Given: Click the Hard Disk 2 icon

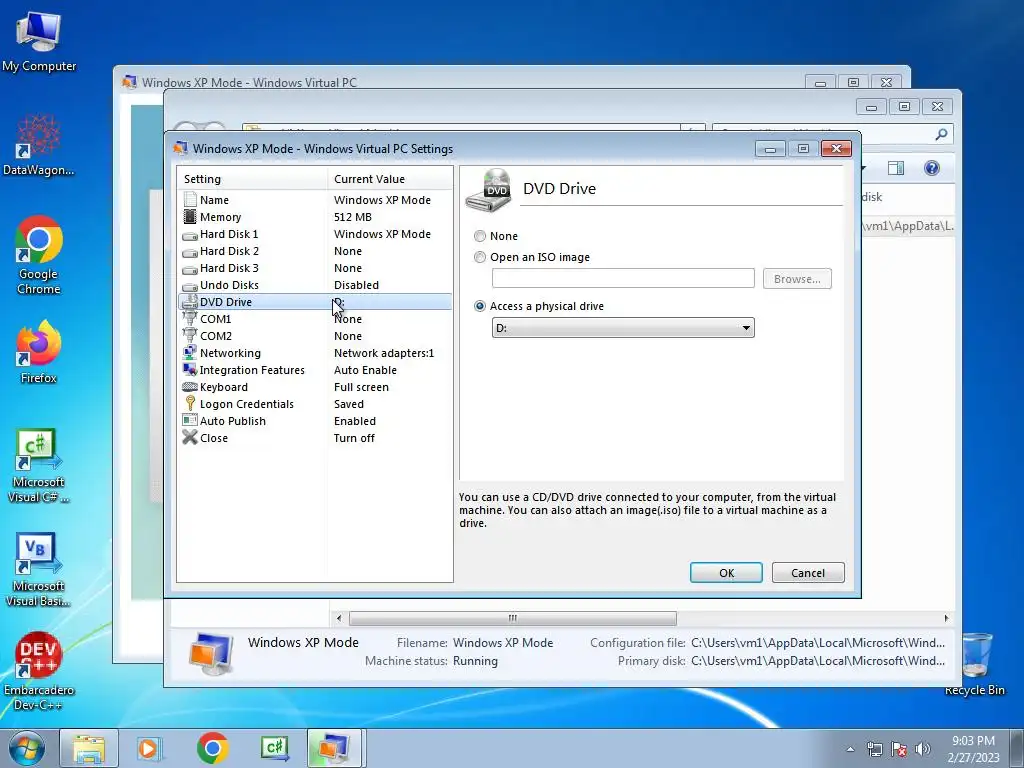Looking at the screenshot, I should coord(190,251).
